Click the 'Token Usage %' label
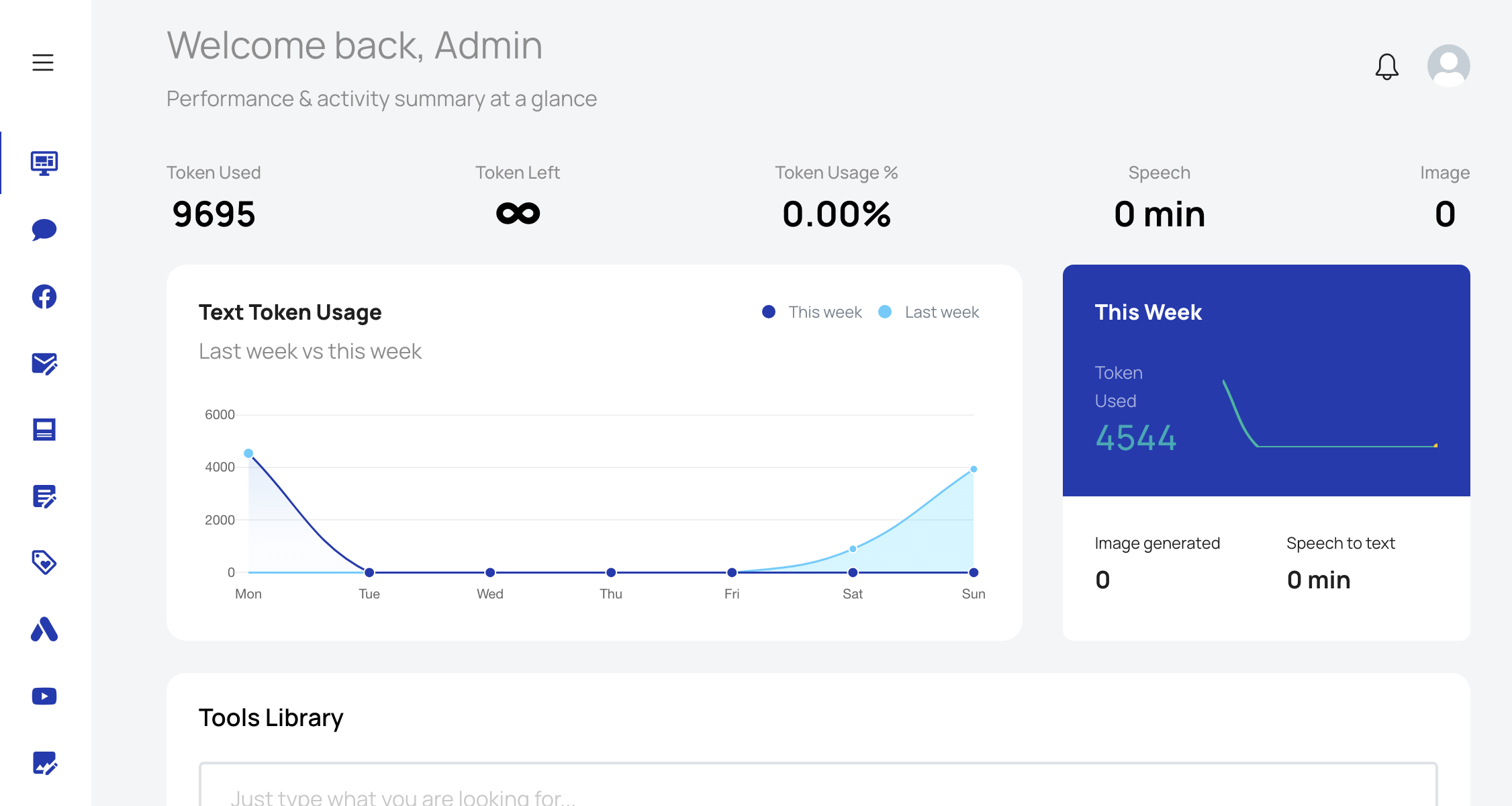 pos(837,173)
